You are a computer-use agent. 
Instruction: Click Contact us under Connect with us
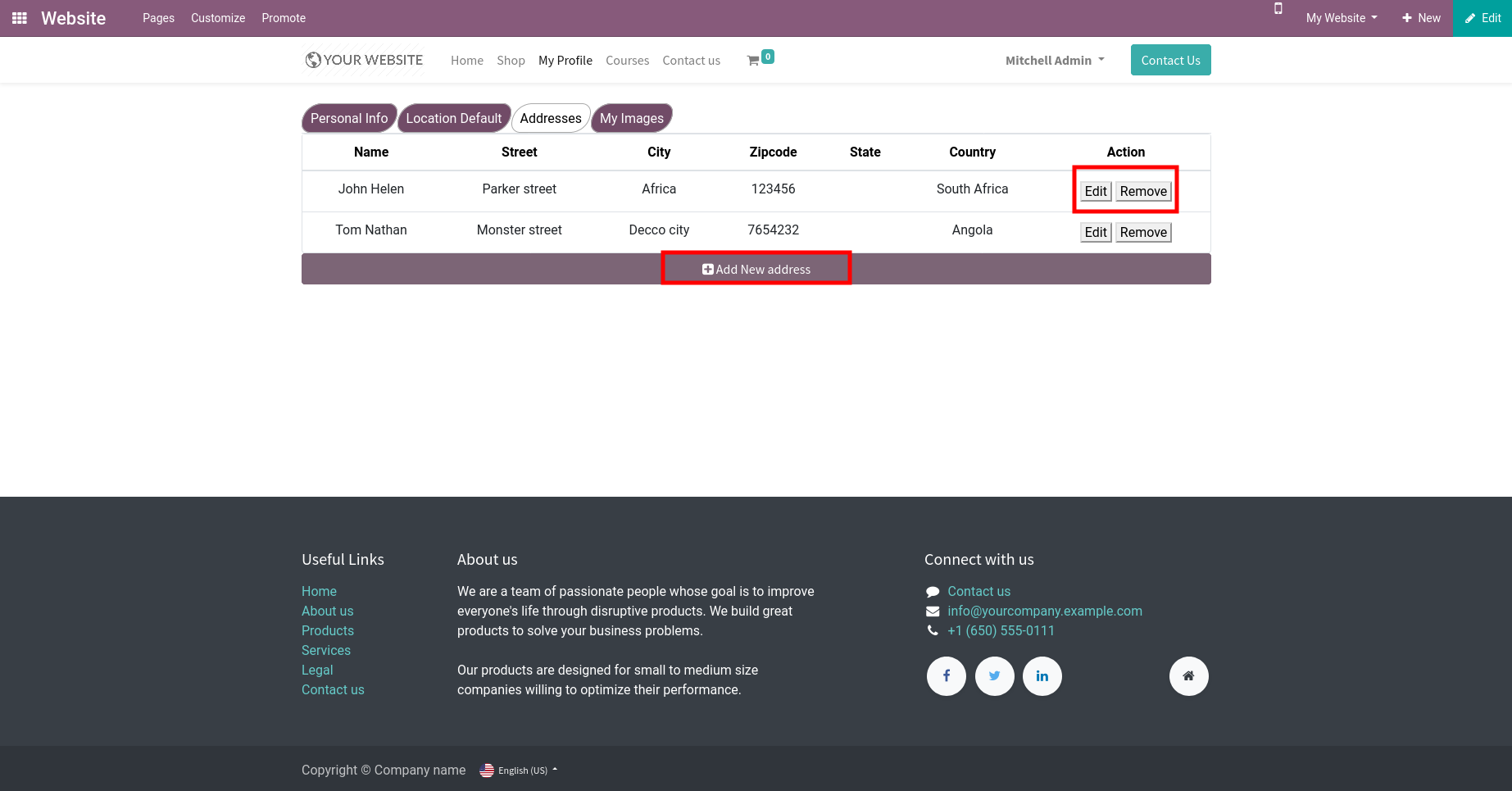pos(978,591)
